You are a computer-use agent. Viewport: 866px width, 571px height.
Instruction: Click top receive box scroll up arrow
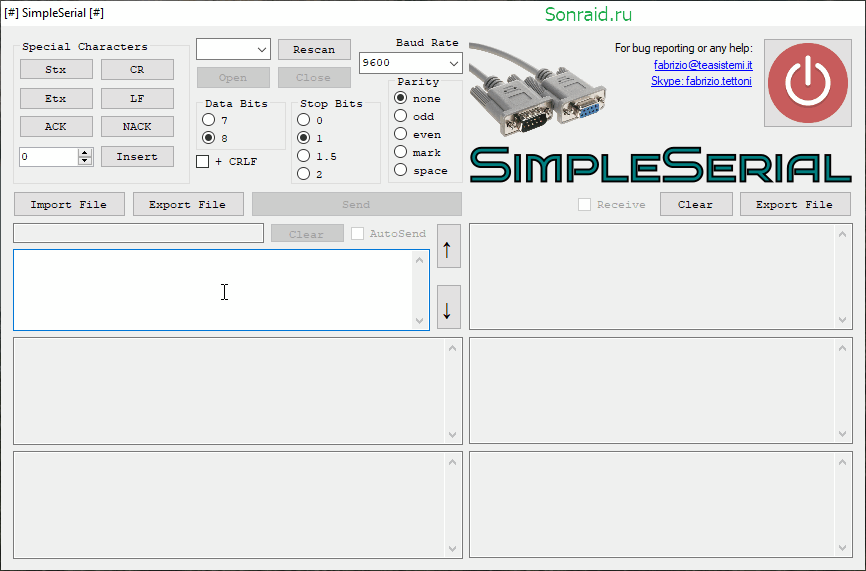point(842,234)
